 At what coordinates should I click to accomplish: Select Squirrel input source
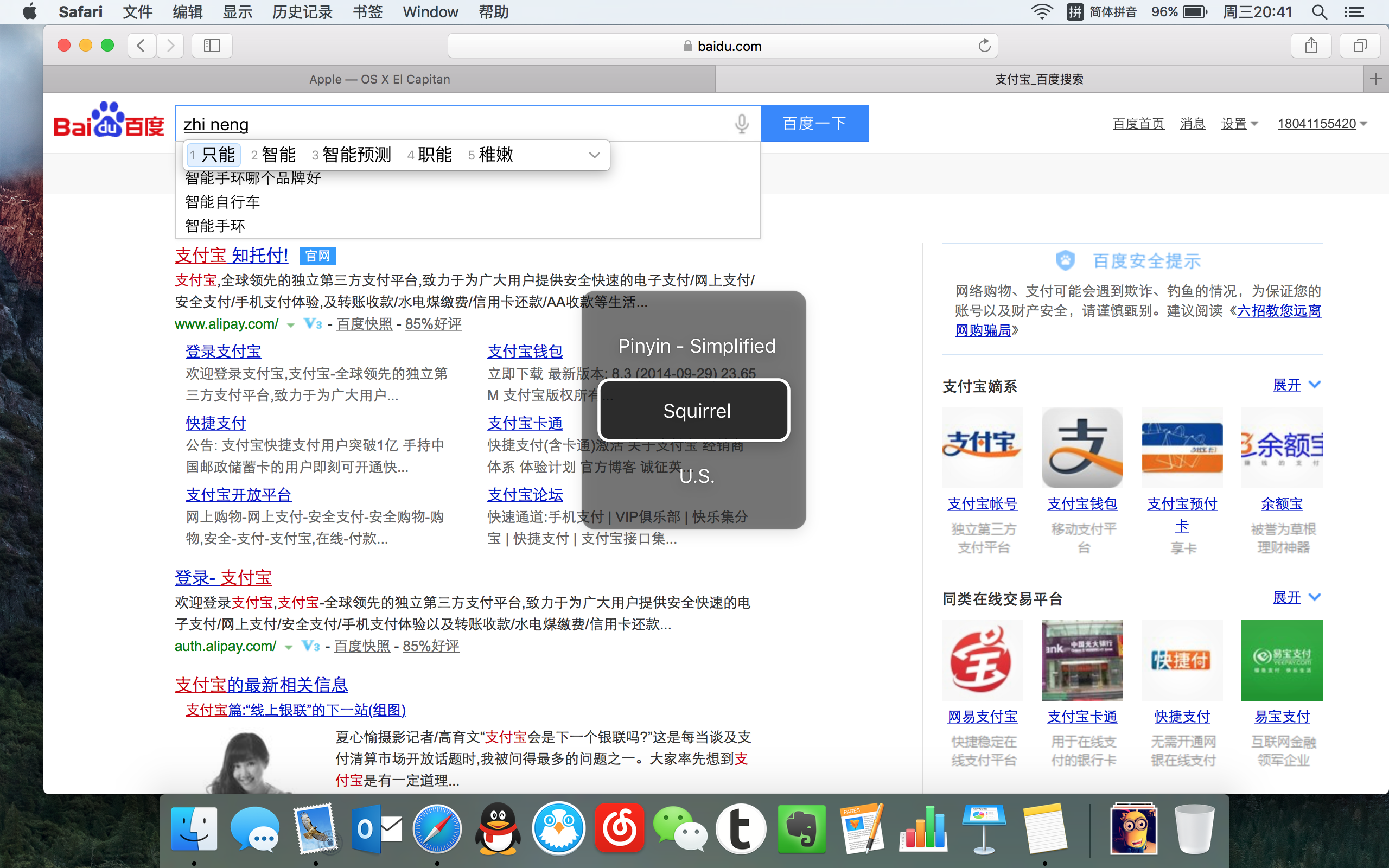coord(694,411)
